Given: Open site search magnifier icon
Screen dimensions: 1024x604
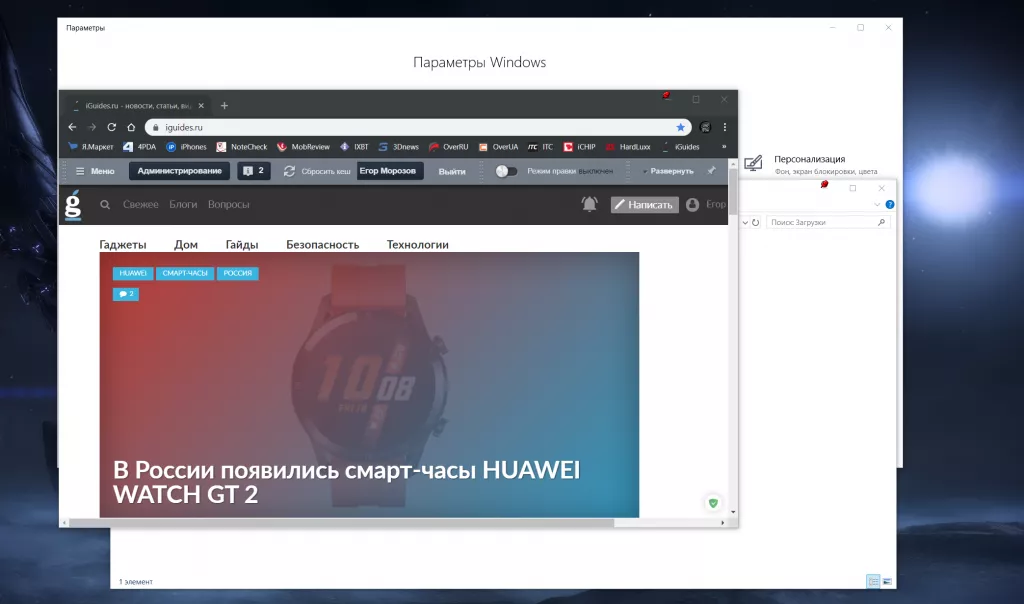Looking at the screenshot, I should (104, 204).
